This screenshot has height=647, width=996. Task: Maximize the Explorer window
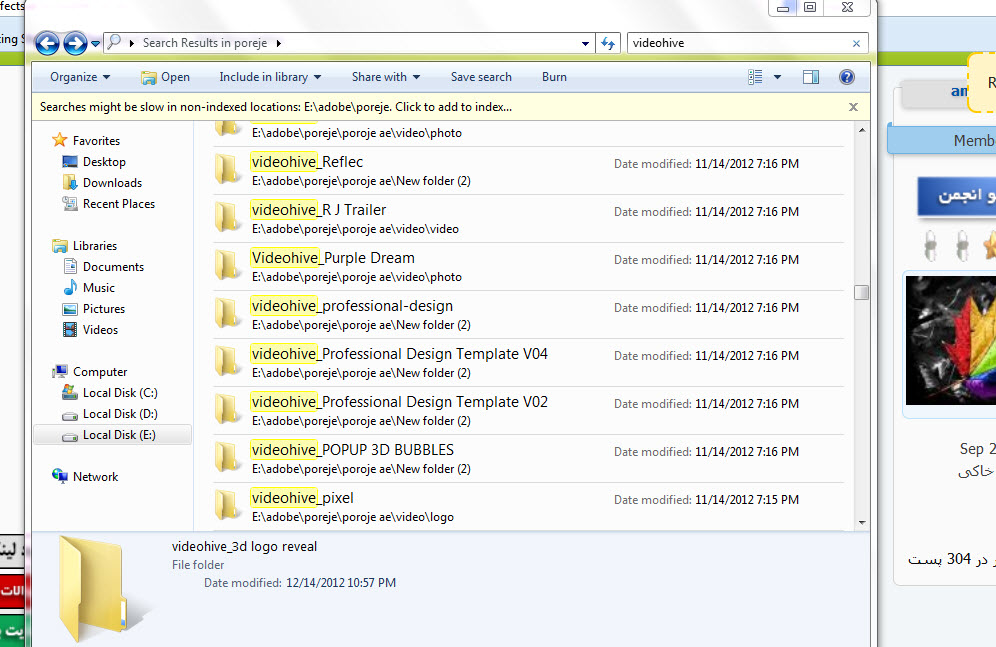[810, 8]
